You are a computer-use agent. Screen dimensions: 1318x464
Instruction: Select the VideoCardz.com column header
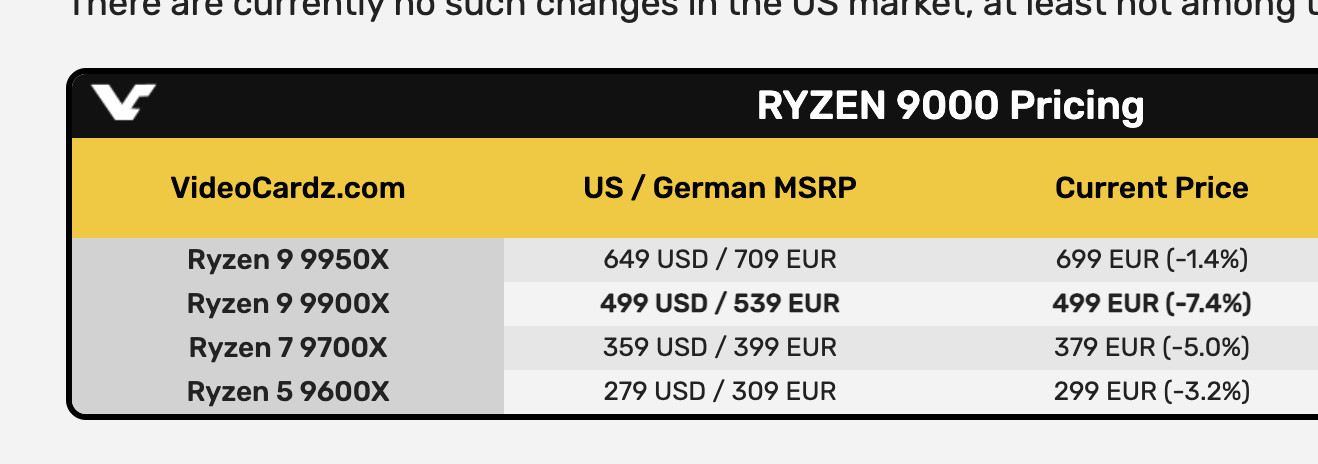(x=288, y=188)
